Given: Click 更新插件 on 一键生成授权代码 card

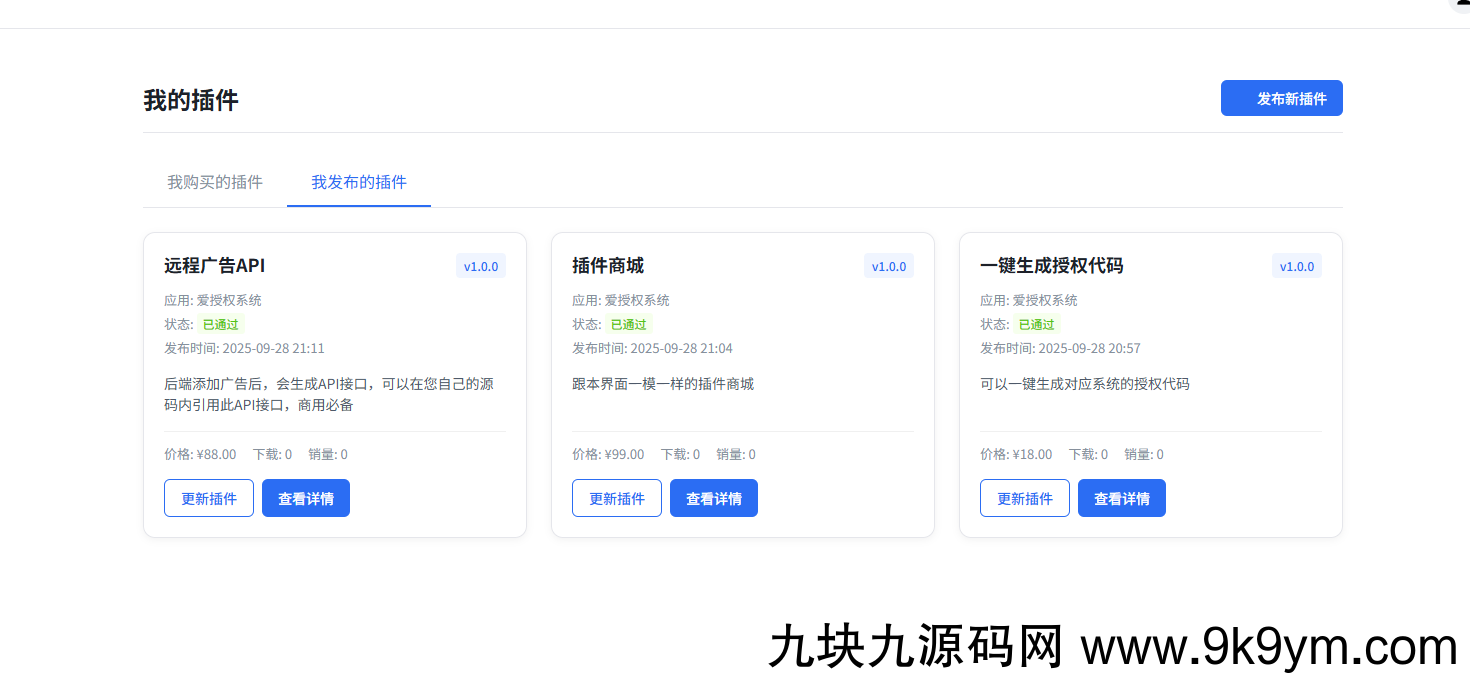Looking at the screenshot, I should tap(1024, 498).
